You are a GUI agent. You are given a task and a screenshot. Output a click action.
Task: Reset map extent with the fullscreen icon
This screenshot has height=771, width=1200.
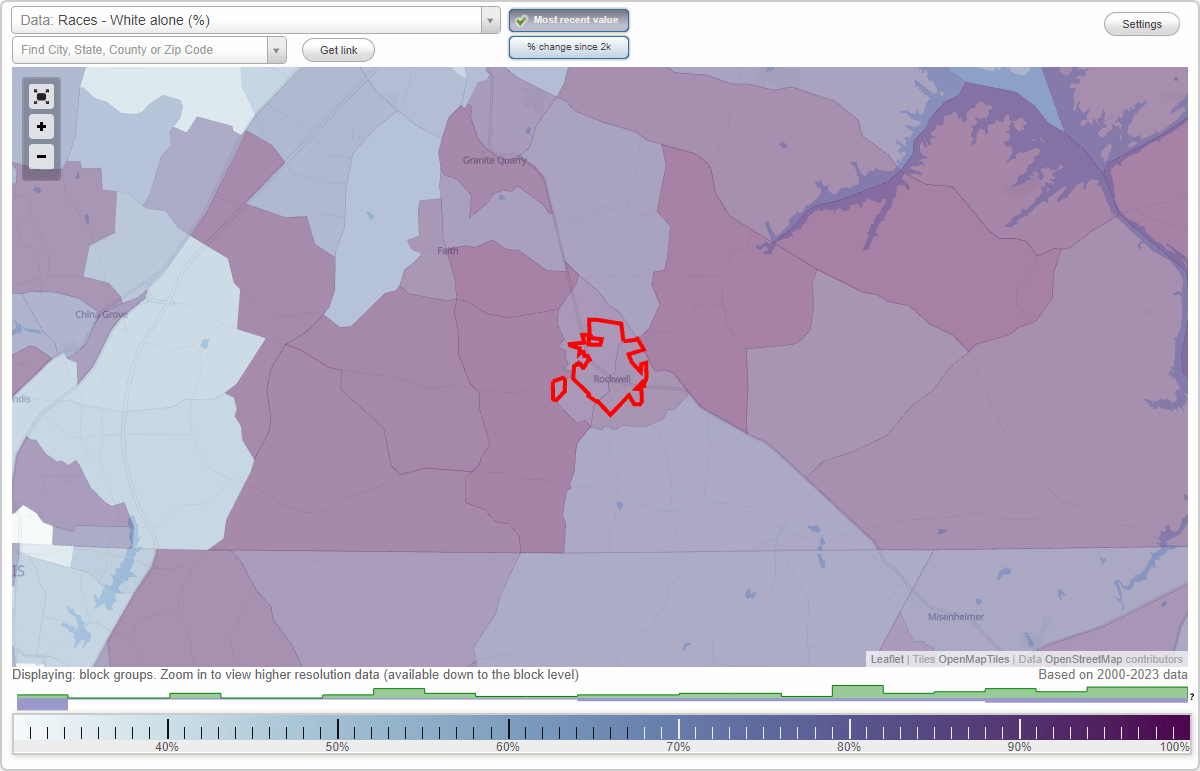[x=41, y=96]
